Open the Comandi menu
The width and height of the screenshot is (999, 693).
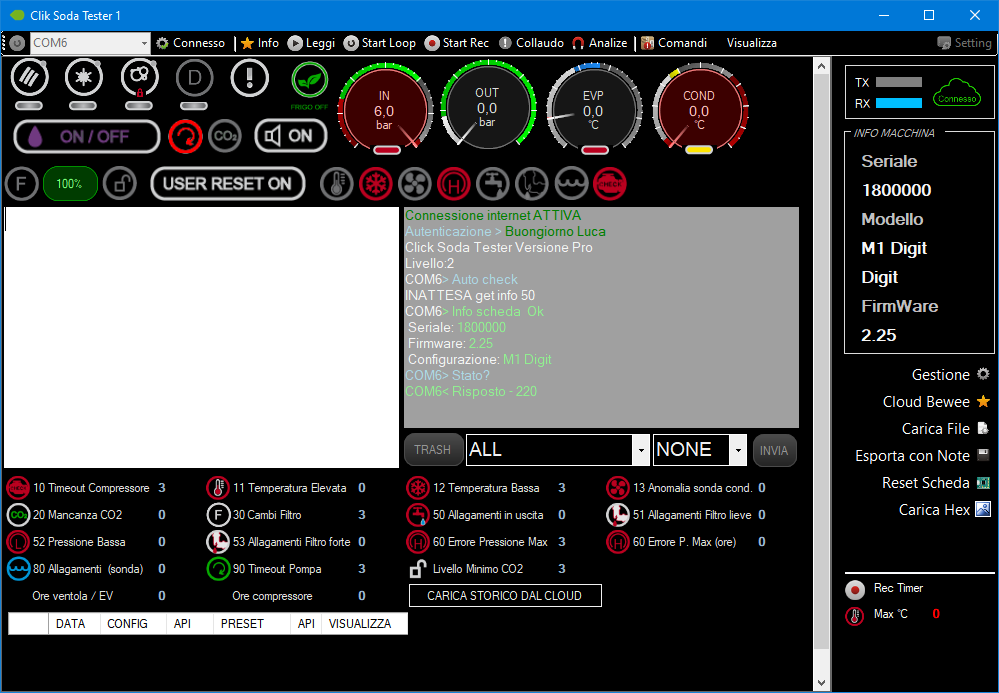674,43
